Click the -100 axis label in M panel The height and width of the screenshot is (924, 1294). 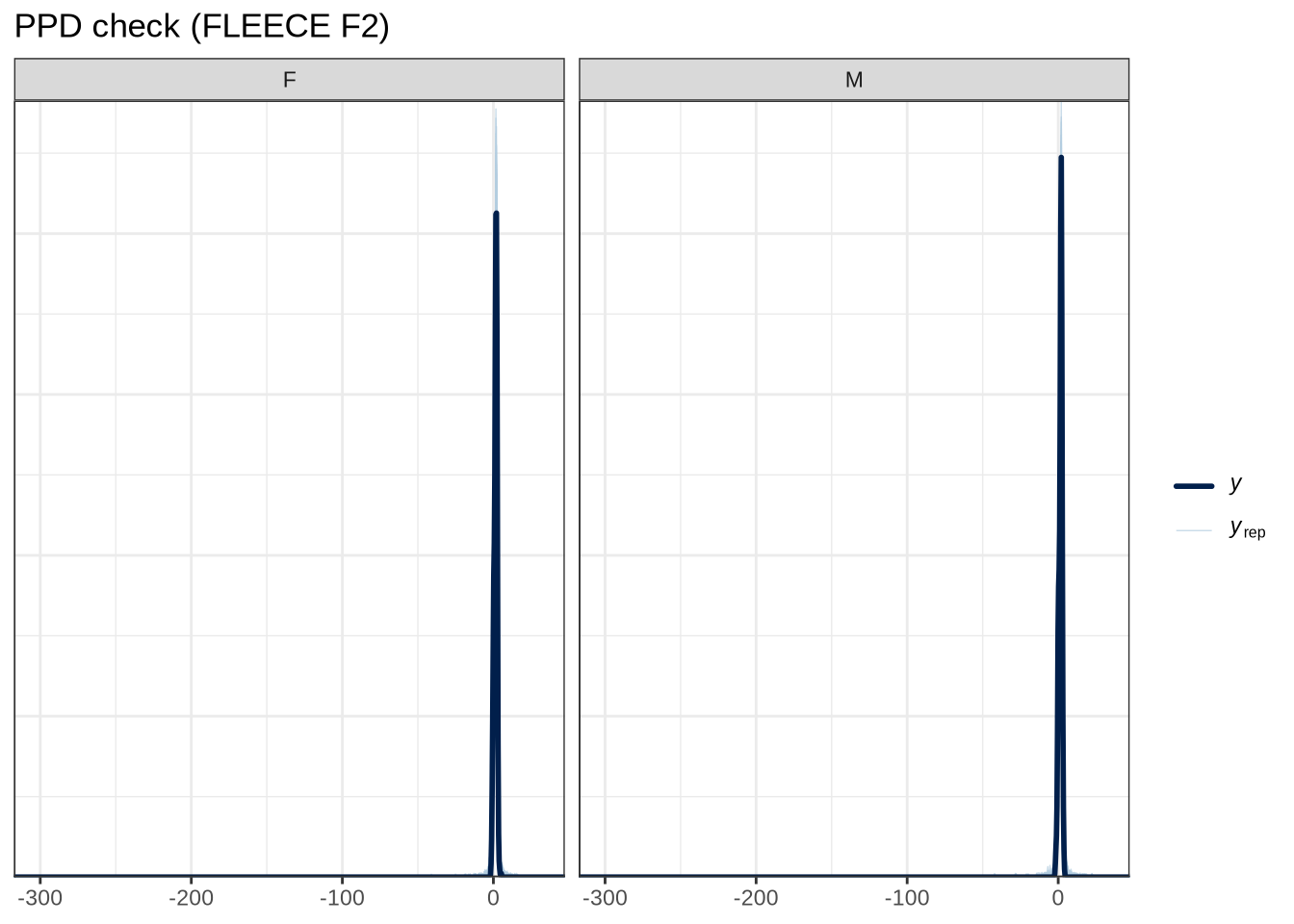pos(907,898)
